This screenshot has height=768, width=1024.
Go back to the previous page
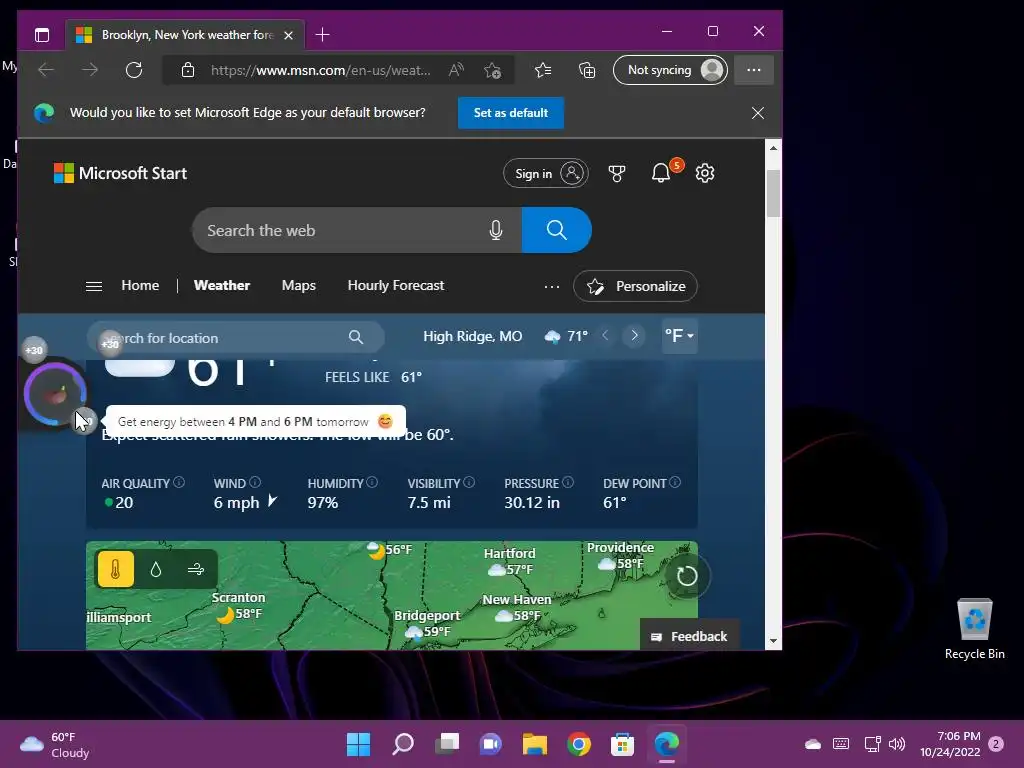46,70
